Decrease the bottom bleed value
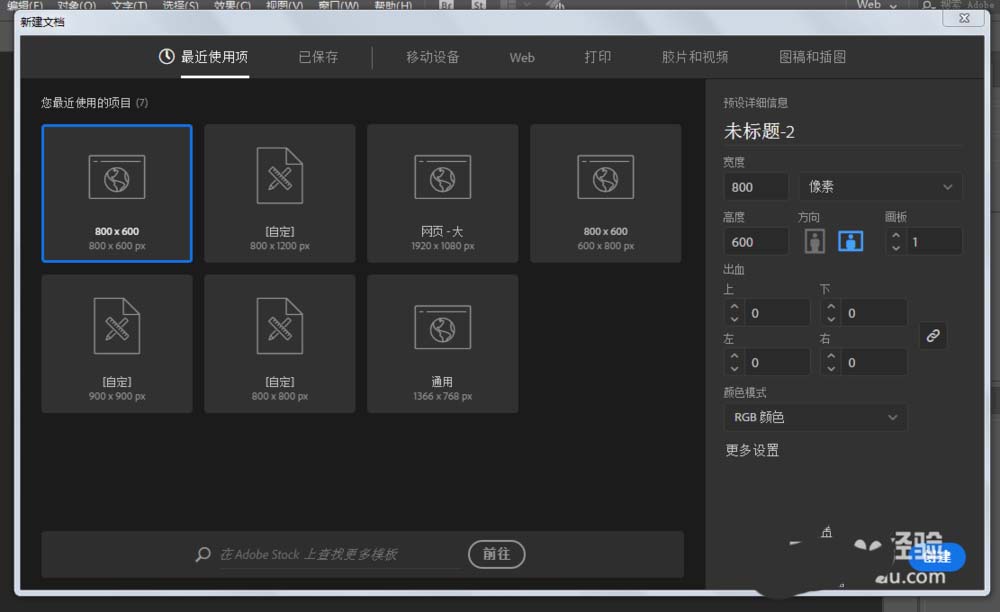The image size is (1000, 612). tap(830, 319)
